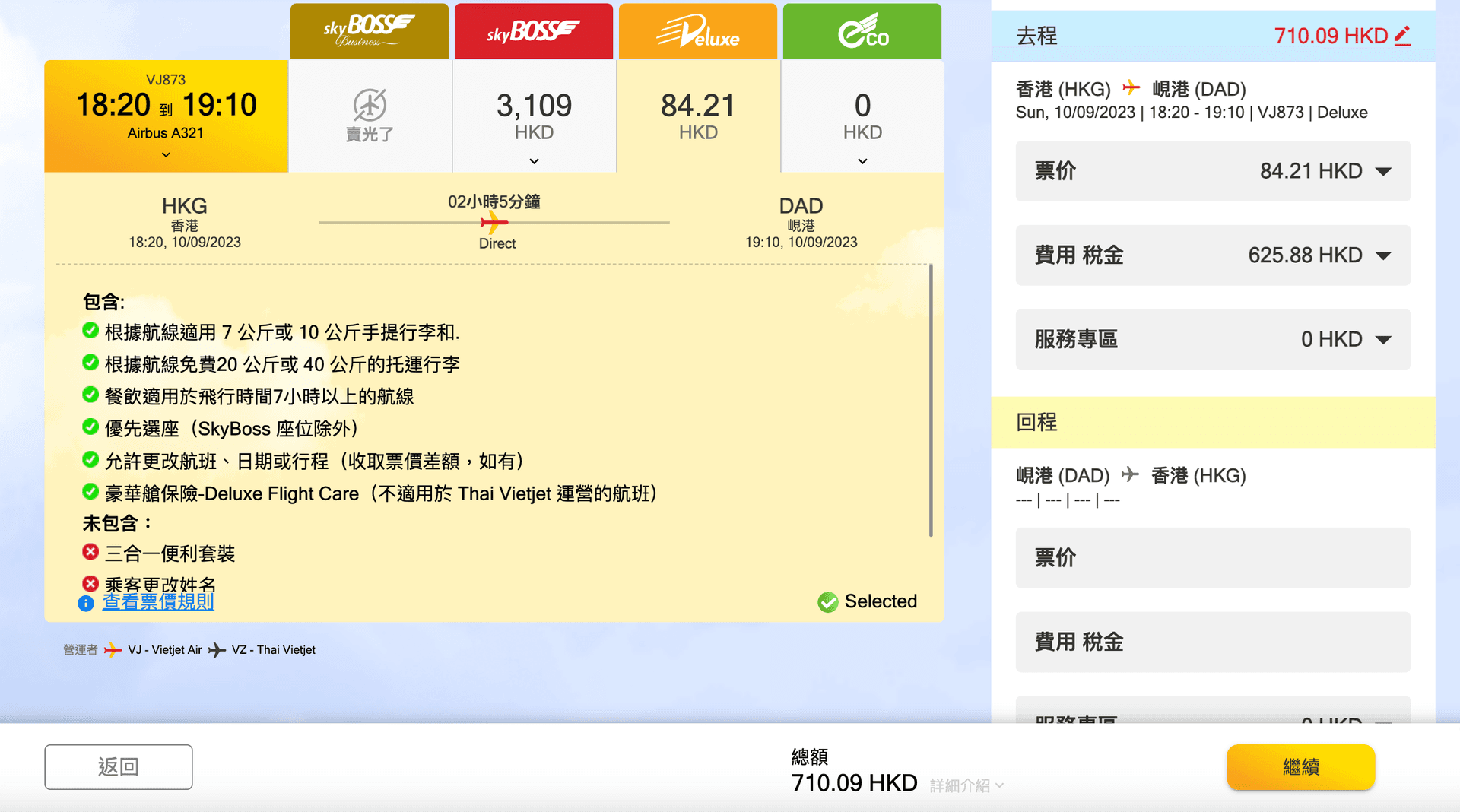This screenshot has height=812, width=1460.
Task: Click the yellow 繼續 continue button
Action: 1300,767
